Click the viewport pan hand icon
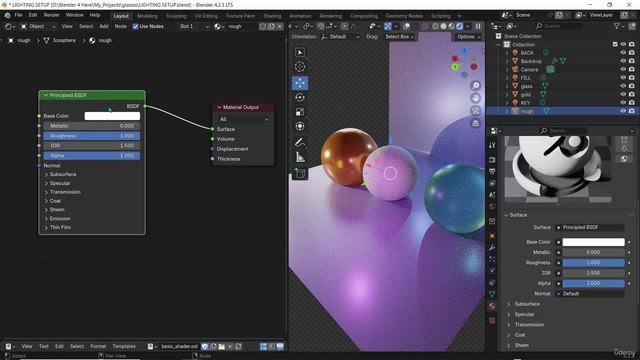The height and width of the screenshot is (360, 640). [476, 98]
